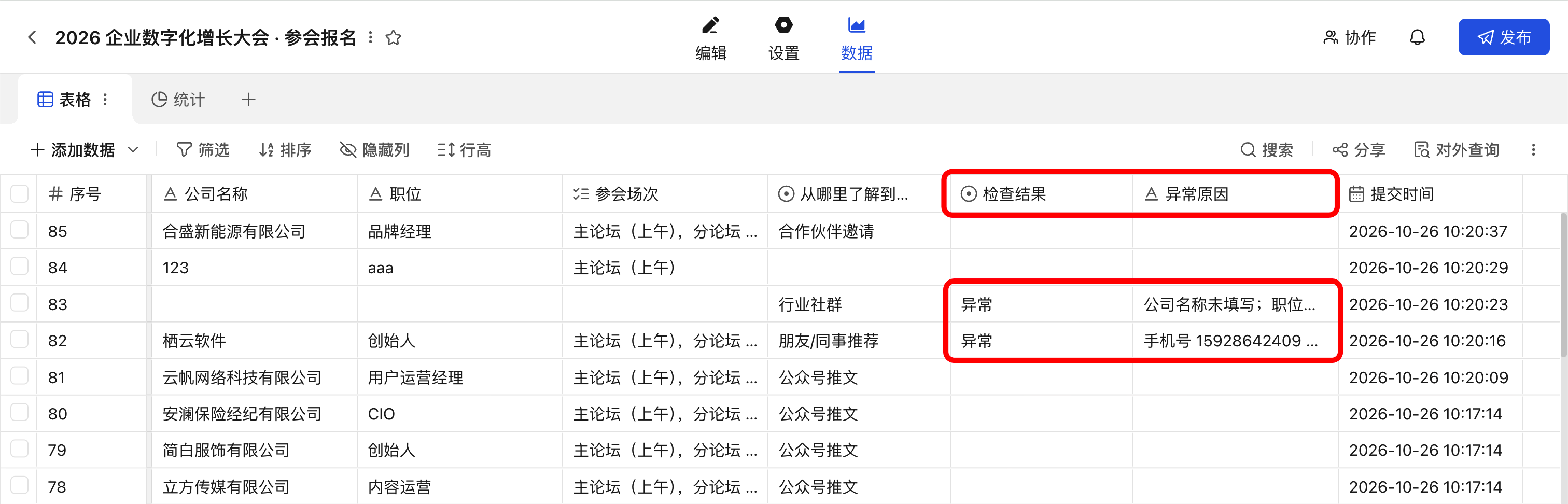Add a new view with the plus
This screenshot has width=1568, height=504.
click(x=248, y=99)
